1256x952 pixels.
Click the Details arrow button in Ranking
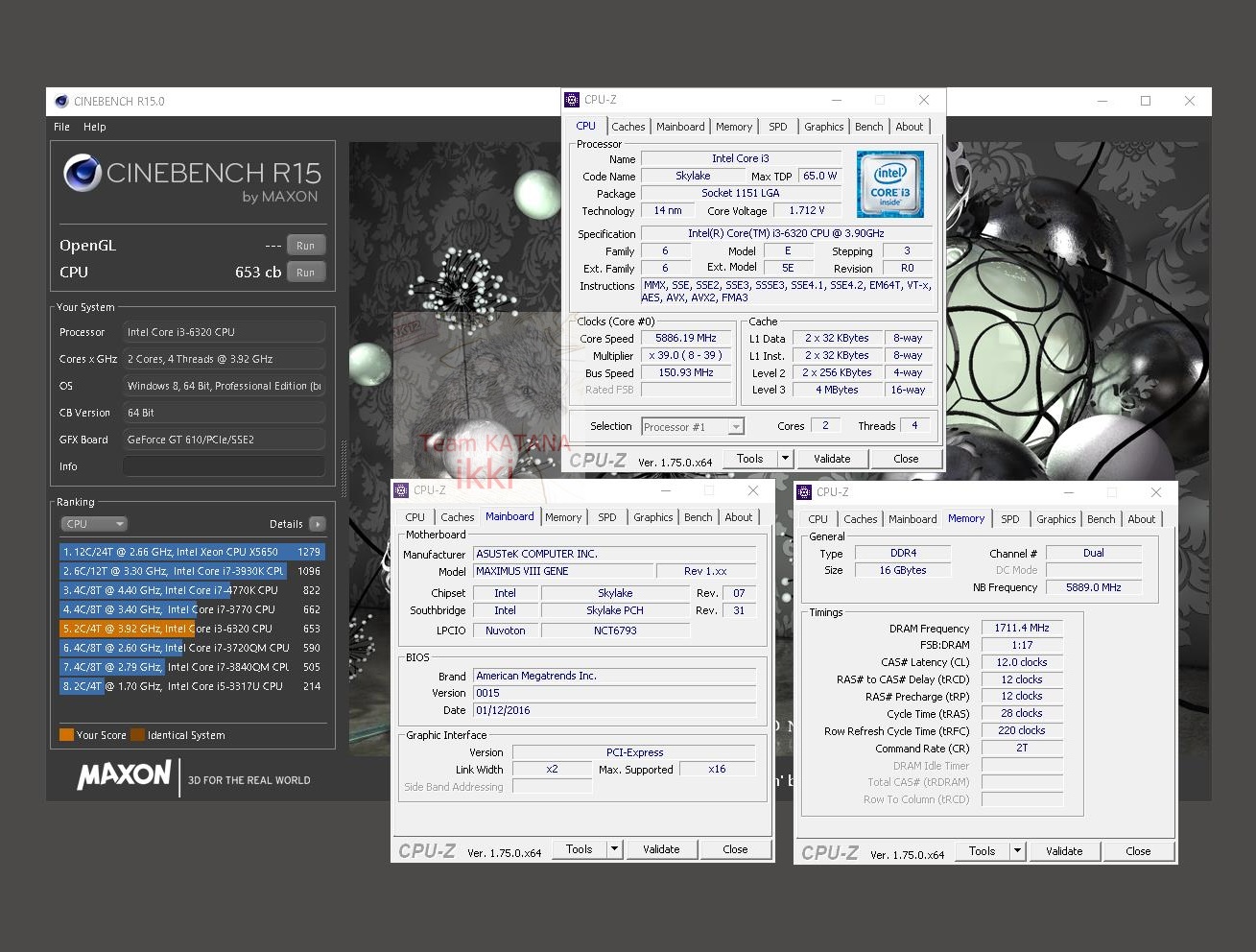[318, 524]
